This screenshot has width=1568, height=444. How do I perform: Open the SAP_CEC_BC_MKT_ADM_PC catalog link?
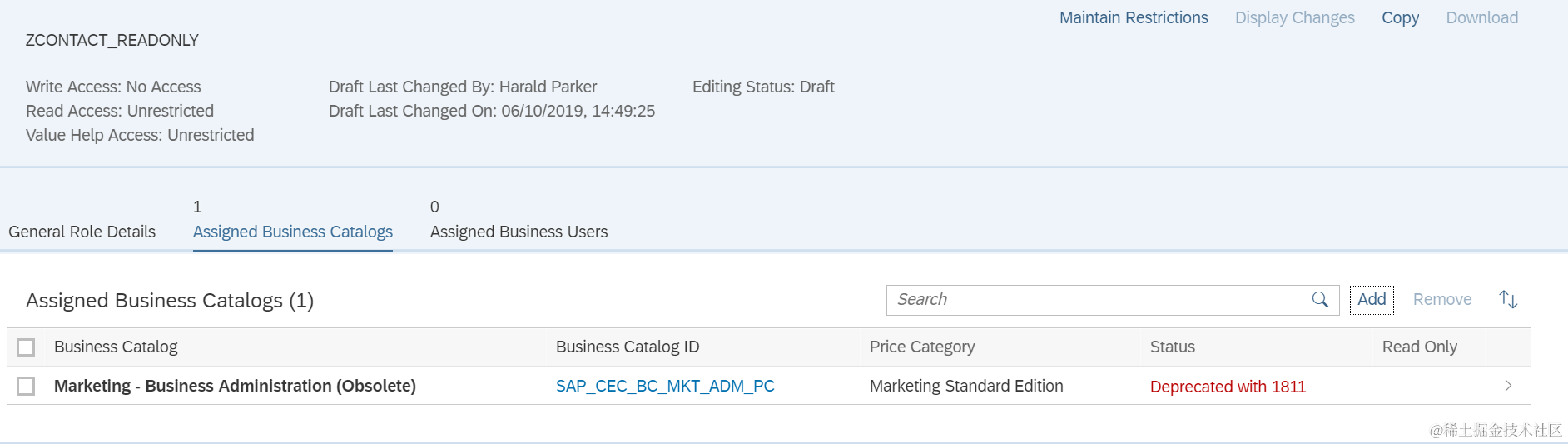(x=665, y=386)
